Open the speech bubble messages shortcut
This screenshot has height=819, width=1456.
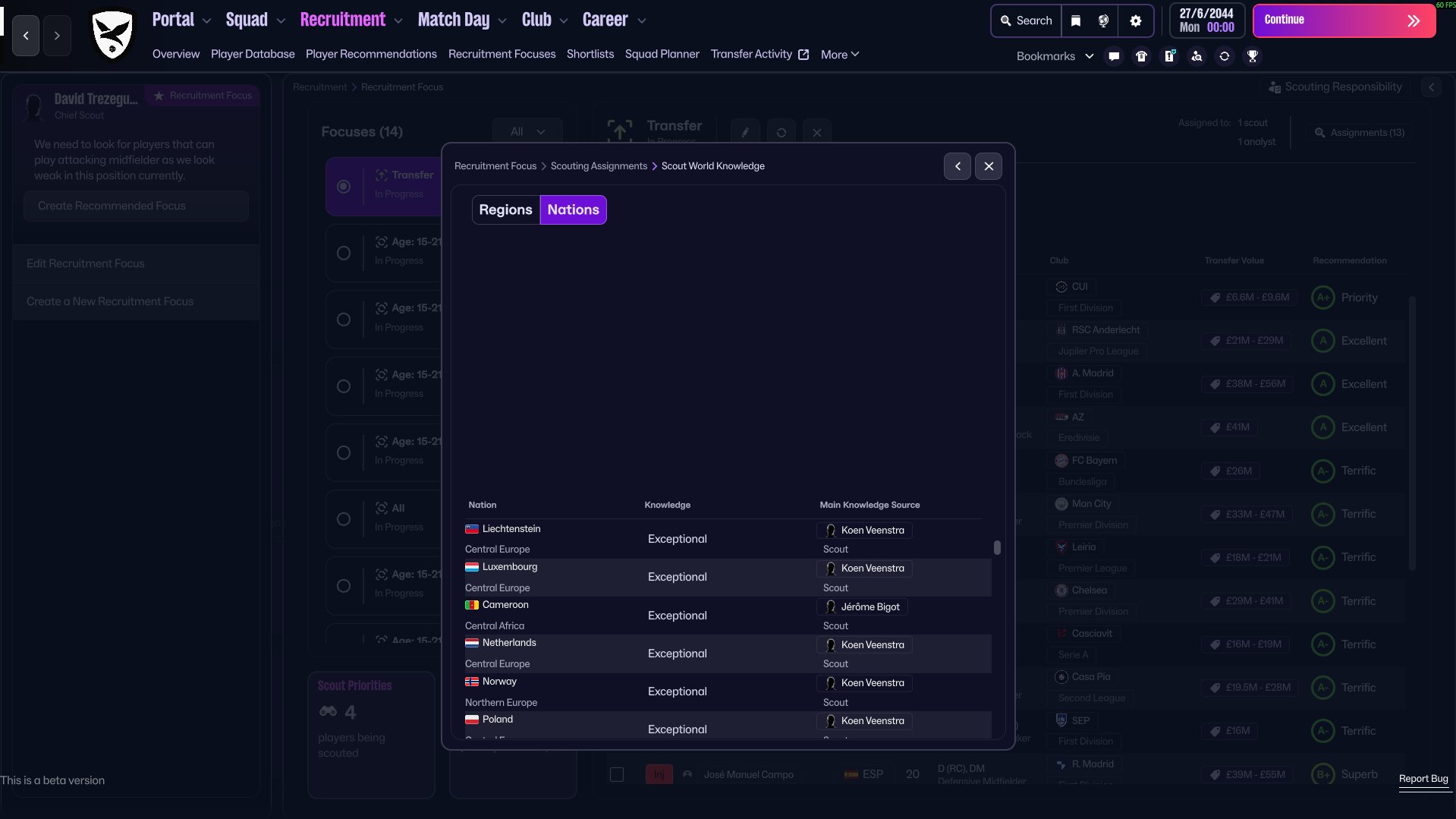(x=1114, y=56)
